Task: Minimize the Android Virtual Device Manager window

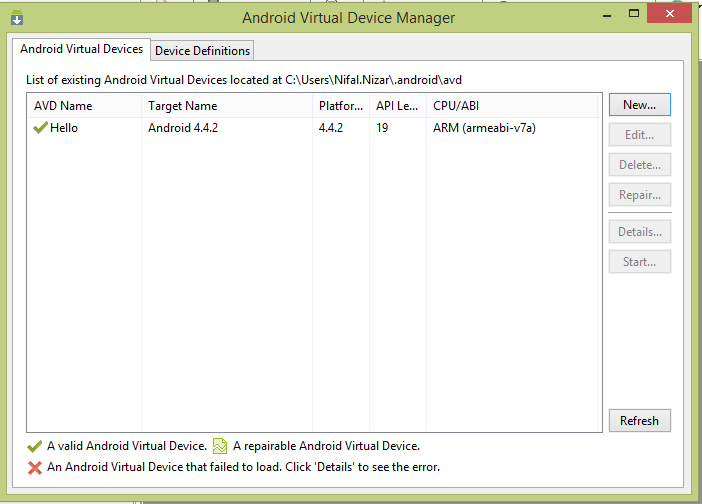Action: tap(607, 15)
